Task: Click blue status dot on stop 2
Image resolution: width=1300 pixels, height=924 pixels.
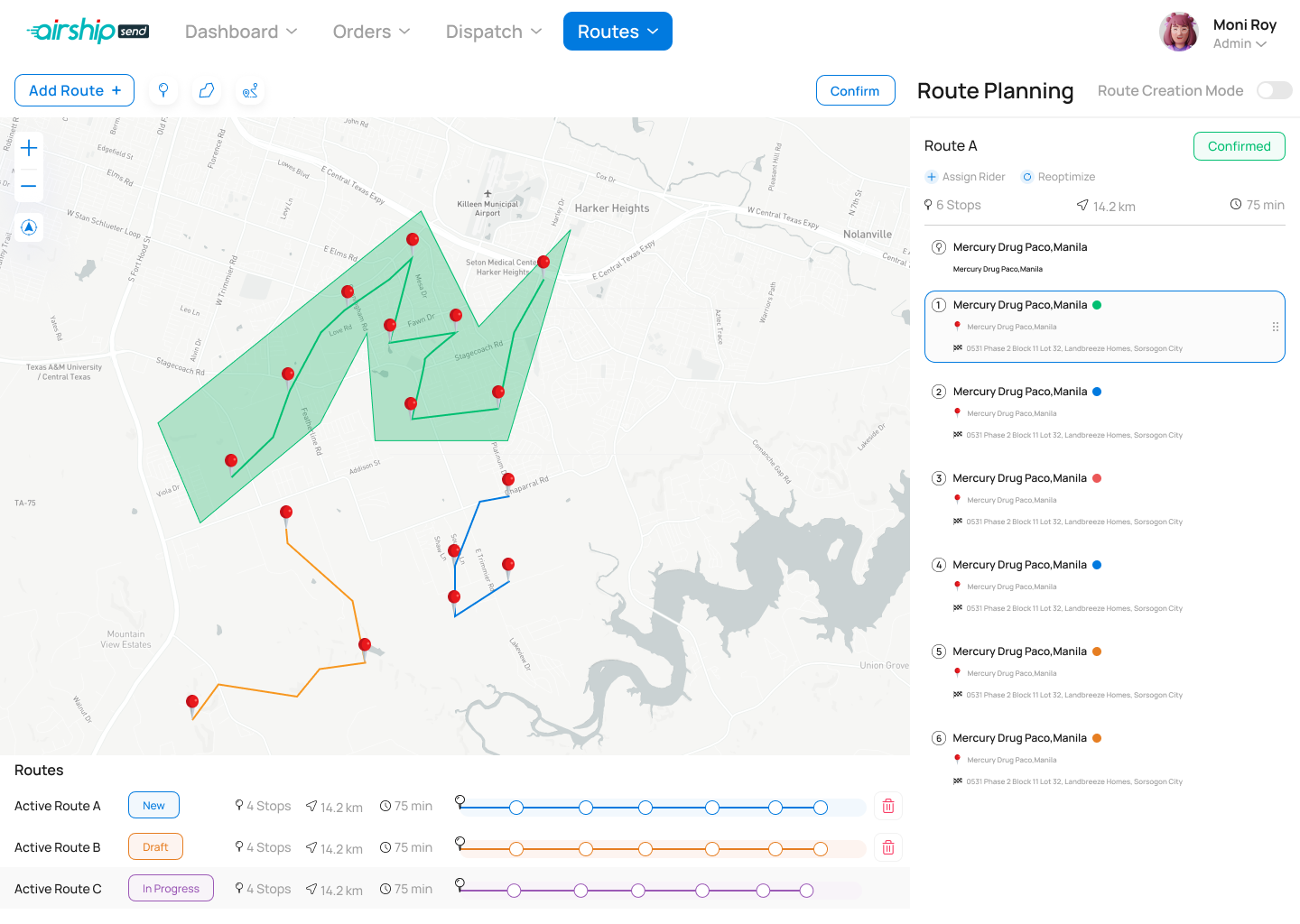Action: [x=1097, y=392]
